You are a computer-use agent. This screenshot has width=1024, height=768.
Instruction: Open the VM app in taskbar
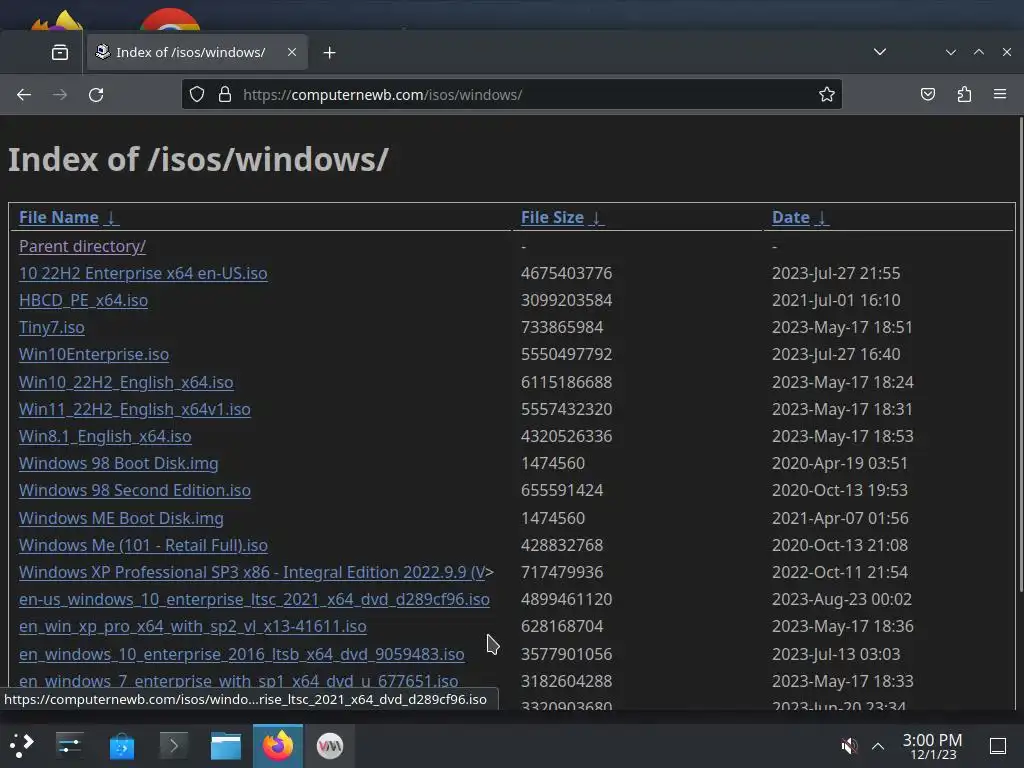pos(330,745)
